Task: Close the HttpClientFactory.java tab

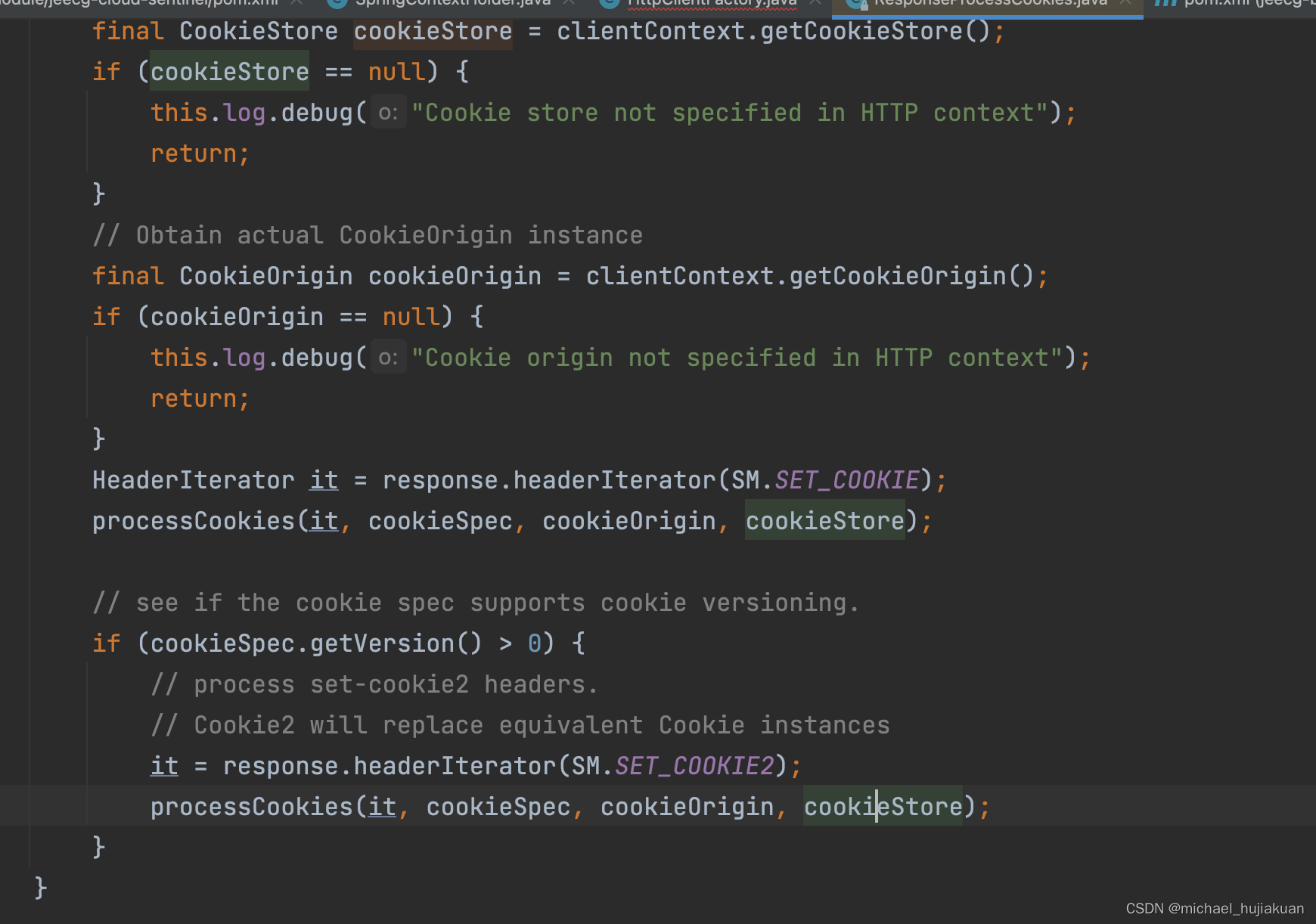Action: tap(816, 3)
